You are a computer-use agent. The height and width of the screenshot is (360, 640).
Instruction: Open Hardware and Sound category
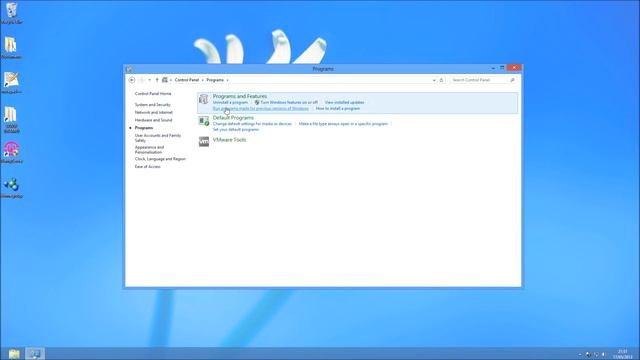(x=153, y=120)
